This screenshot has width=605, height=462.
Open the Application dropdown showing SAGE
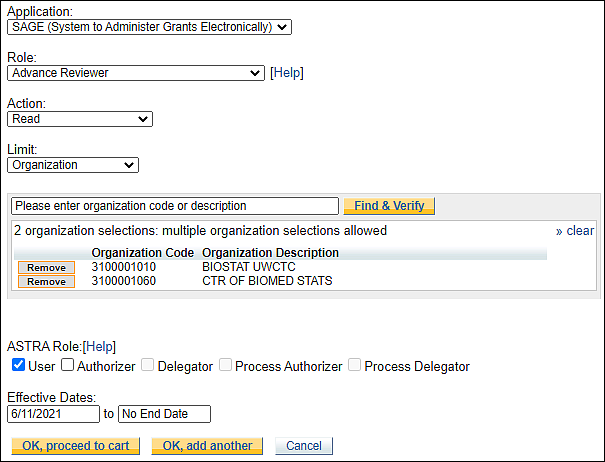point(149,27)
